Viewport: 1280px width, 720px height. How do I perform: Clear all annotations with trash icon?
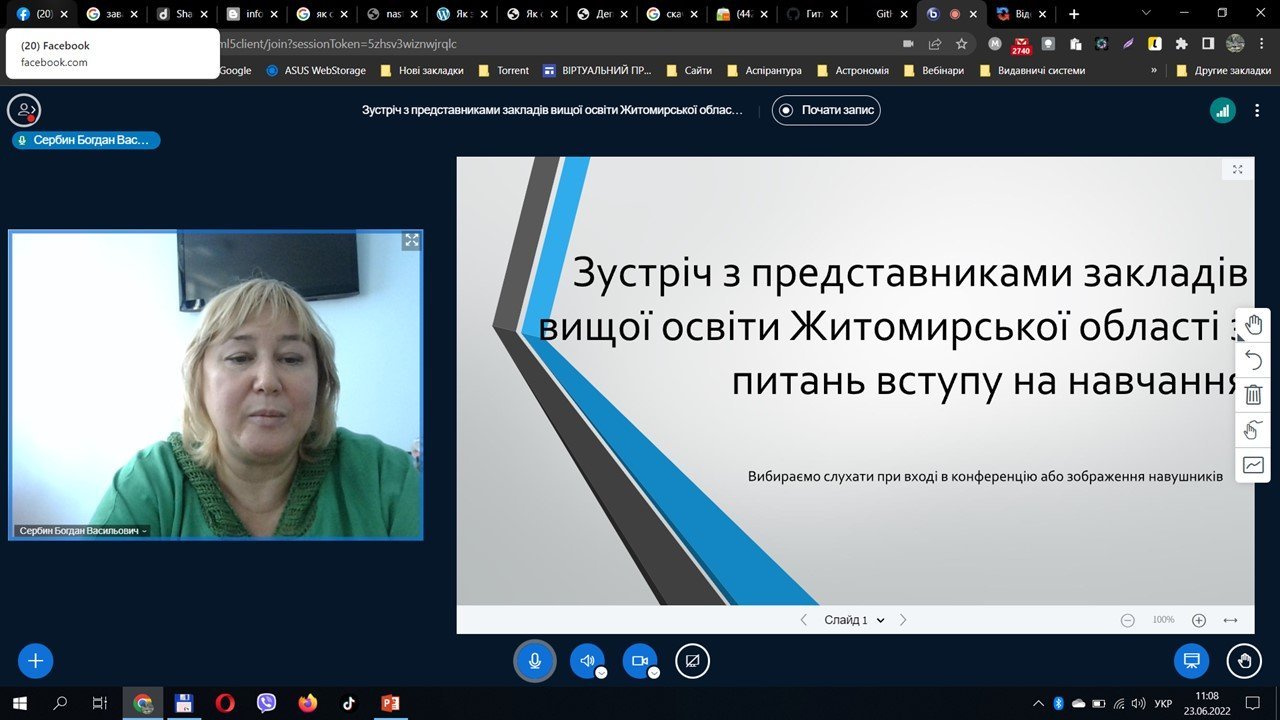pos(1253,395)
